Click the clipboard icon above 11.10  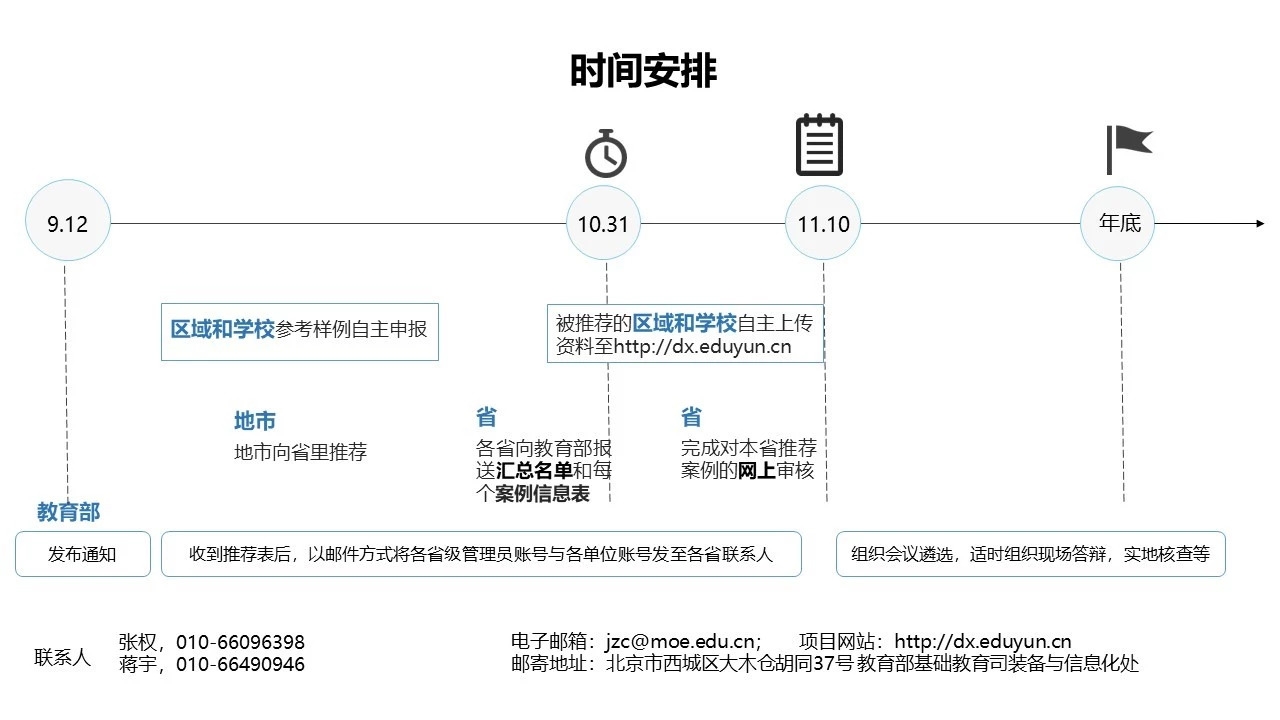(x=819, y=145)
